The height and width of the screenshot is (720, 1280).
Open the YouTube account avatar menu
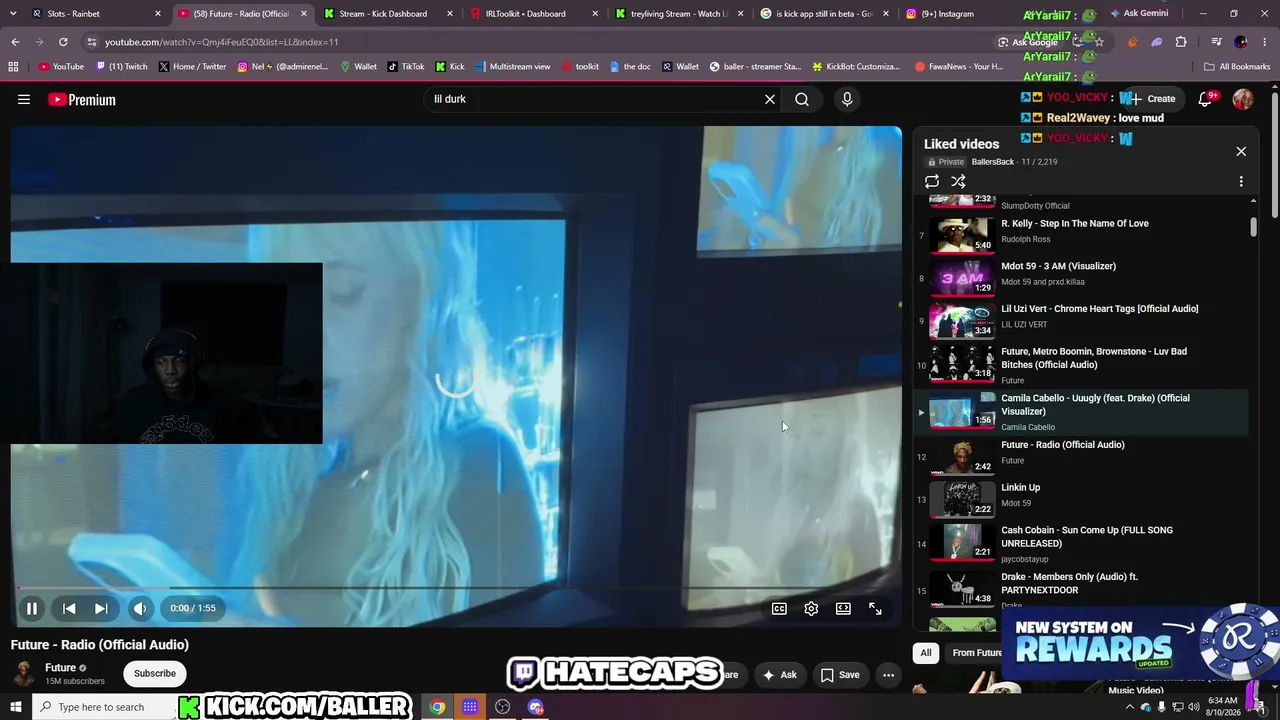1243,99
